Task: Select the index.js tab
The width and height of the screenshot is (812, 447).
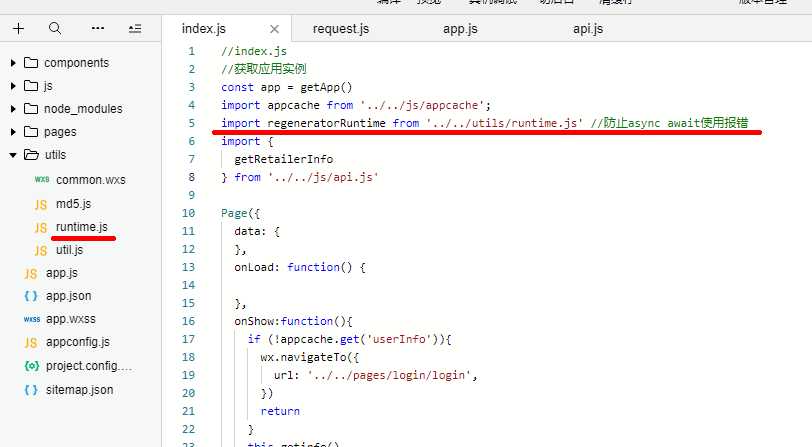Action: [204, 29]
